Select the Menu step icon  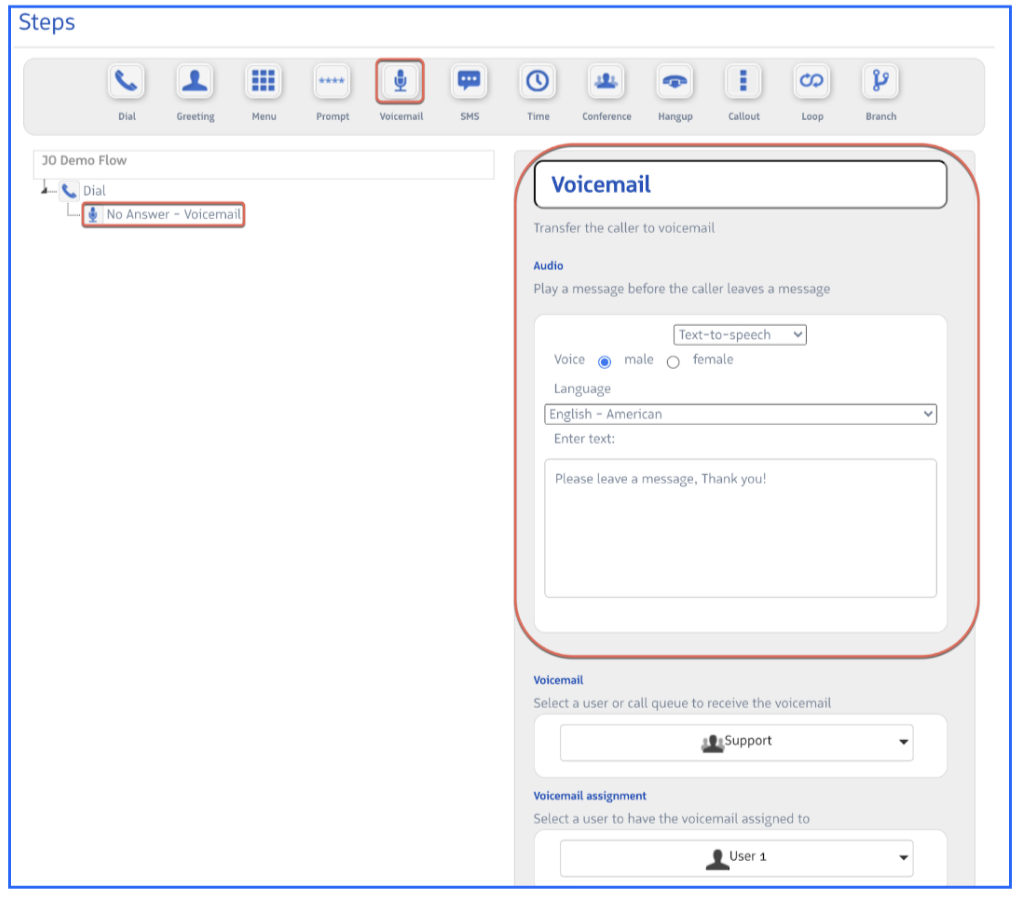[x=263, y=82]
